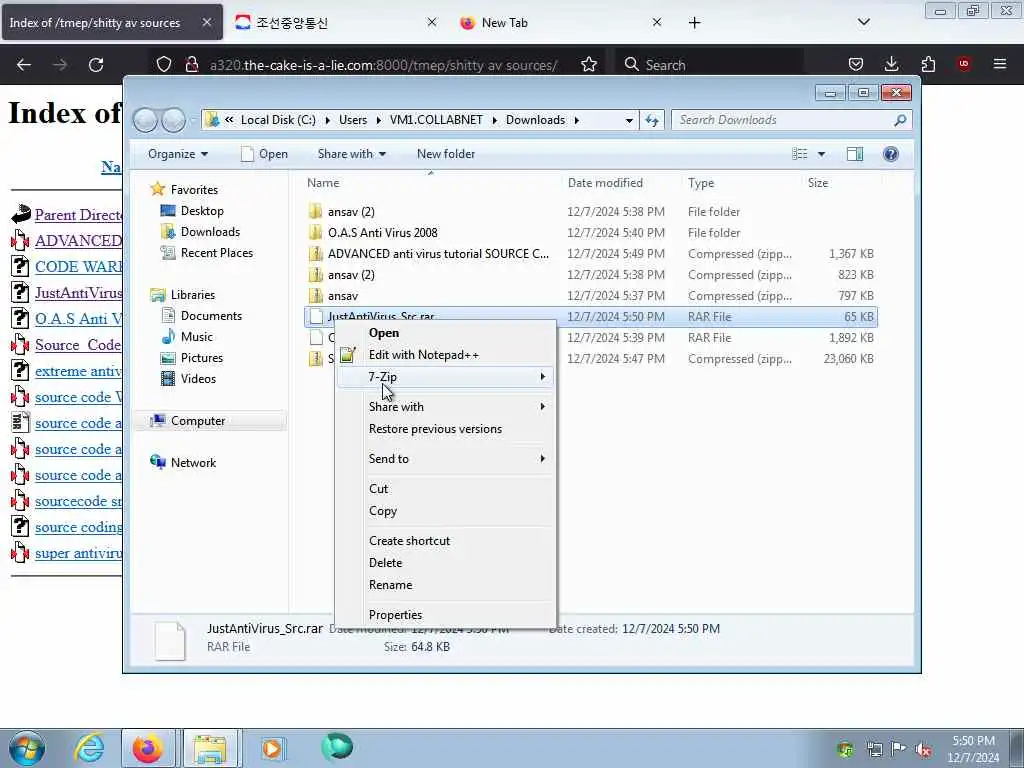Launch Internet Explorer from taskbar
The height and width of the screenshot is (768, 1024).
point(89,748)
